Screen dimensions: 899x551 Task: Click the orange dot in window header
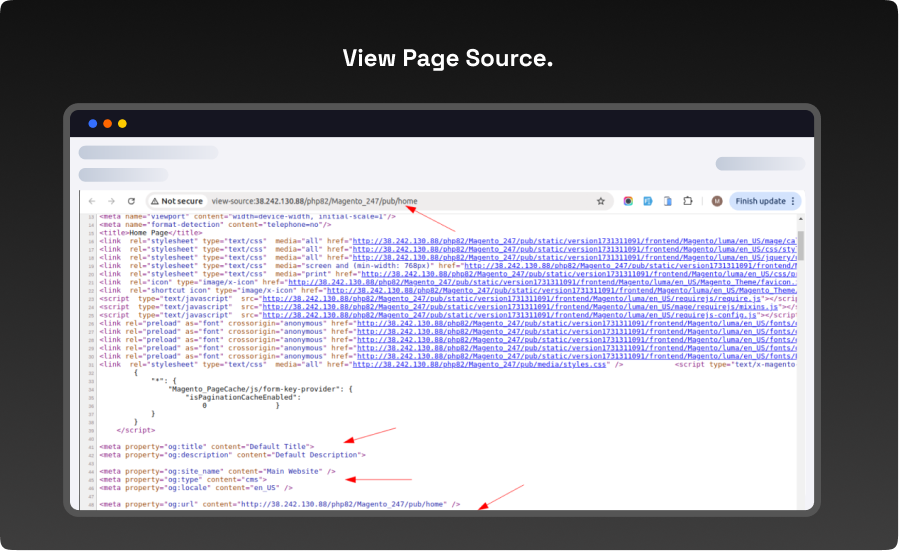coord(108,124)
